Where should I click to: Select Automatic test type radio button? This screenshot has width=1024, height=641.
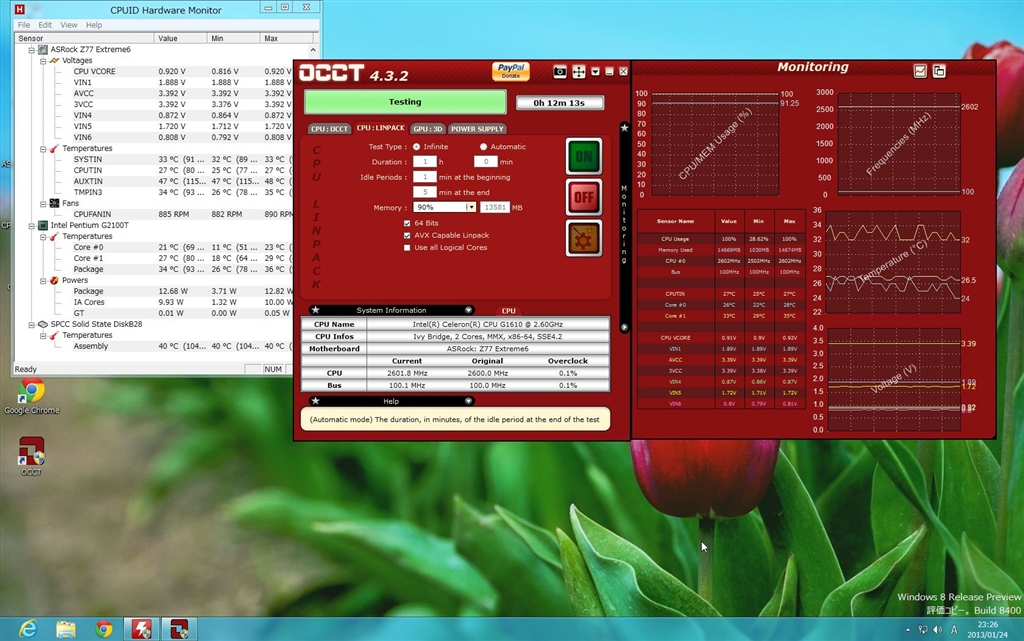(x=483, y=147)
